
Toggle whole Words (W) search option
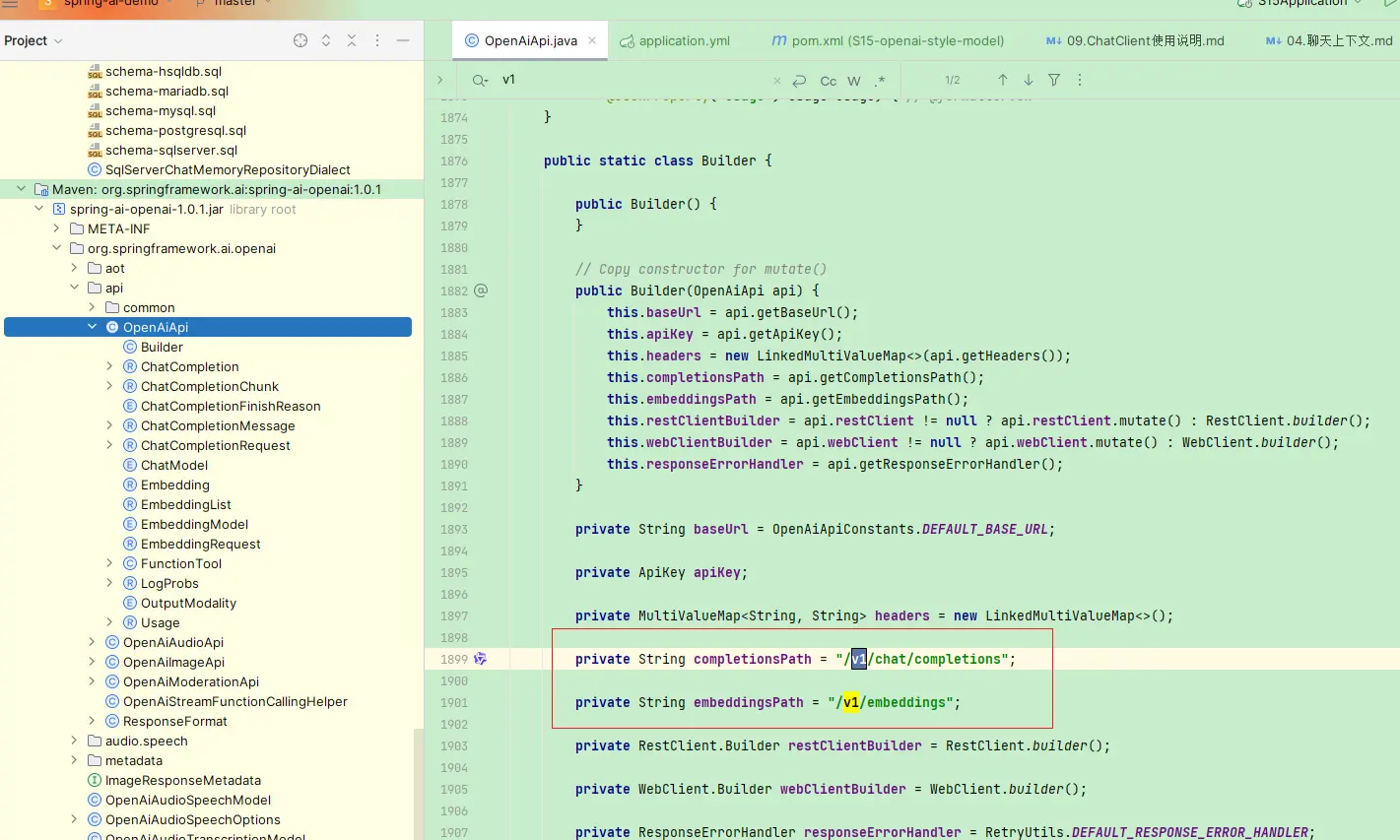point(854,81)
